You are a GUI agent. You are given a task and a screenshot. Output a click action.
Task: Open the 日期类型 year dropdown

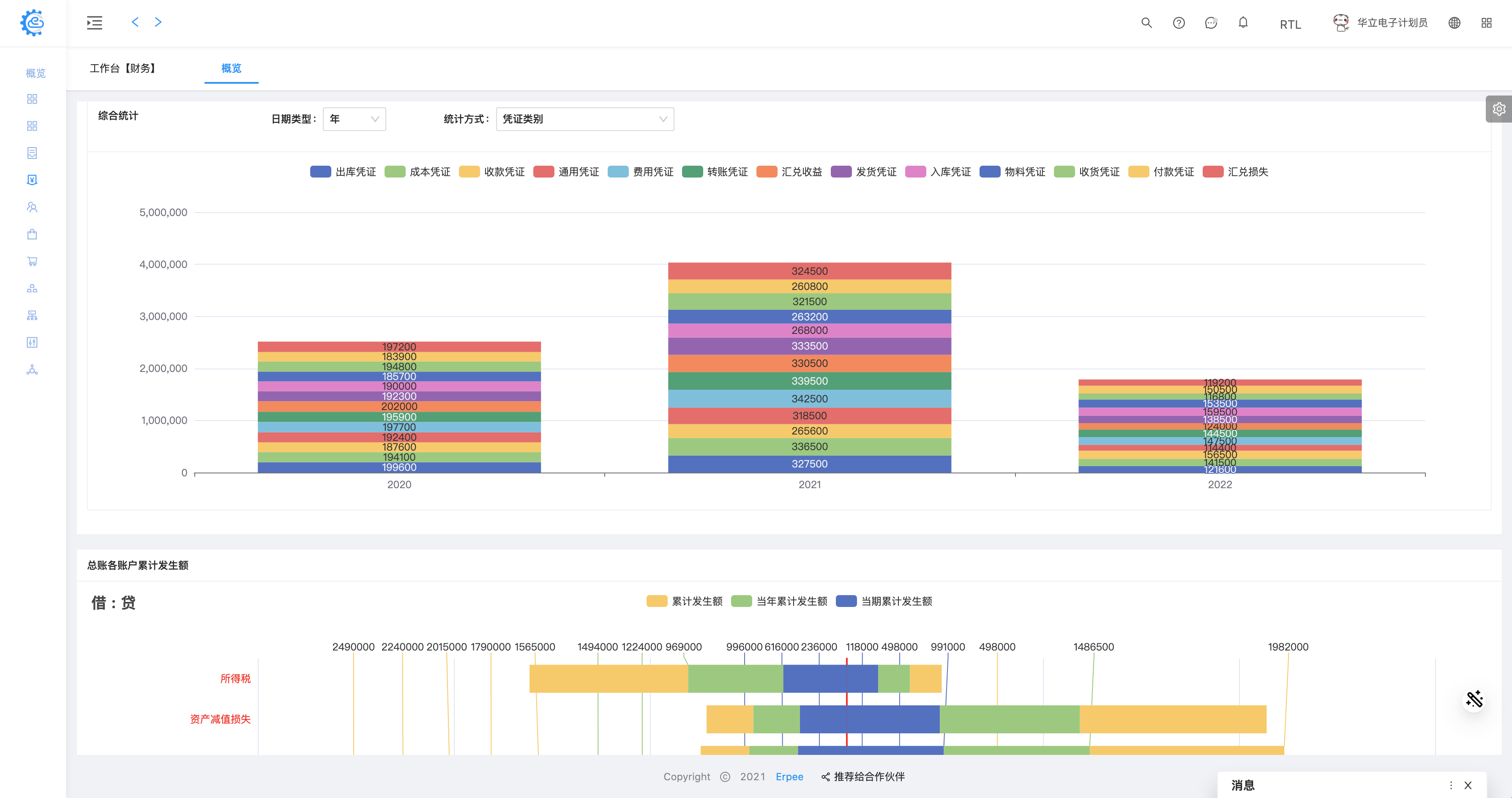[354, 119]
